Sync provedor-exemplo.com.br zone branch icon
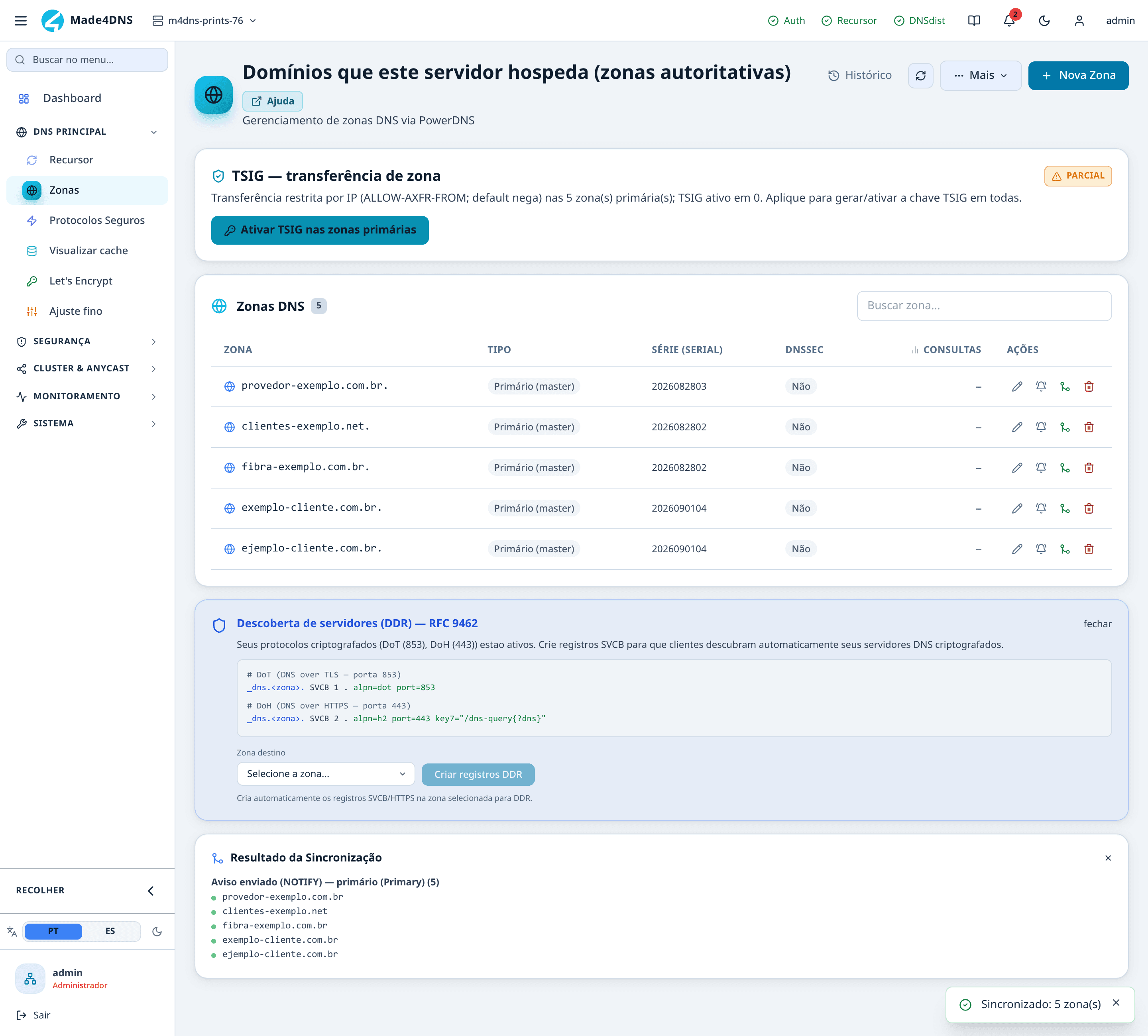The image size is (1148, 1036). (1065, 387)
